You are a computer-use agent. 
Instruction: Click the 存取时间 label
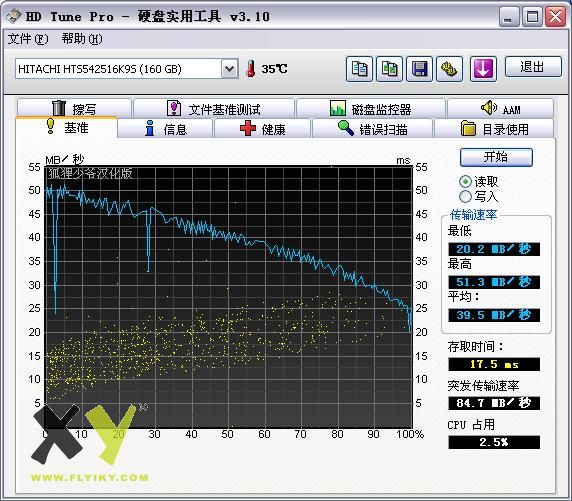tap(475, 346)
